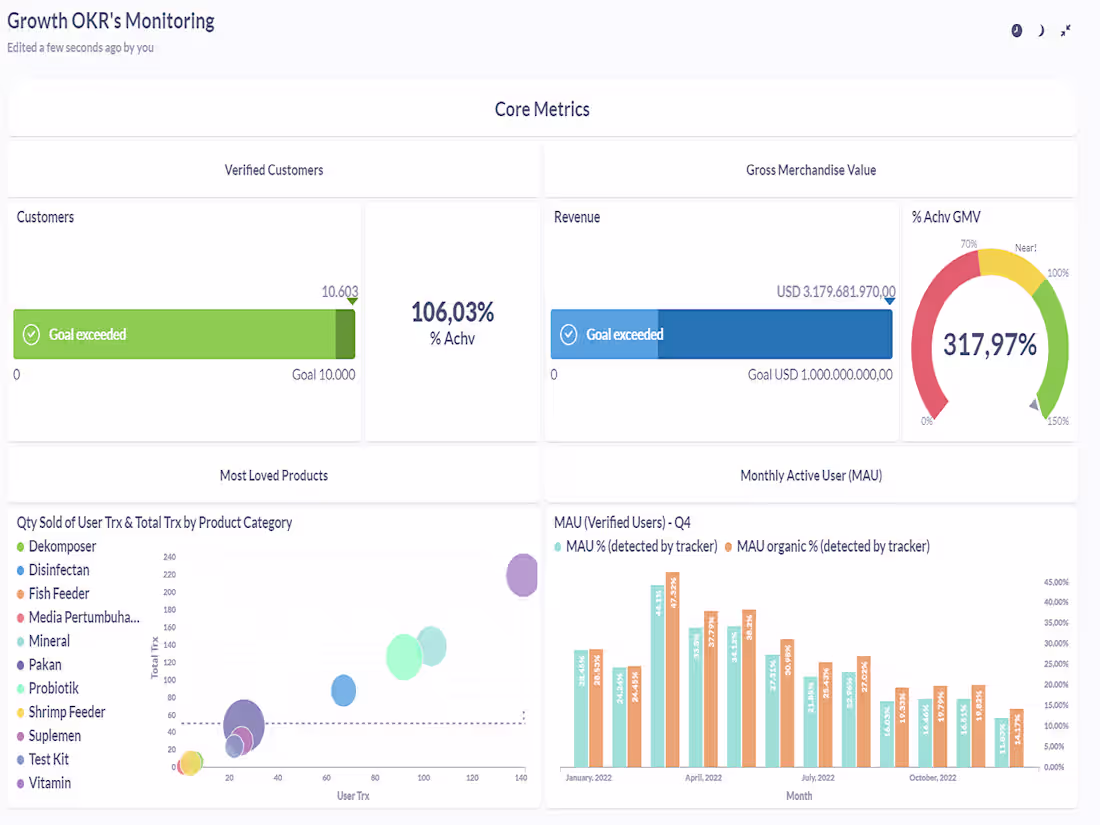The height and width of the screenshot is (825, 1100).
Task: Select the Disinfectan legend color dot
Action: (19, 569)
